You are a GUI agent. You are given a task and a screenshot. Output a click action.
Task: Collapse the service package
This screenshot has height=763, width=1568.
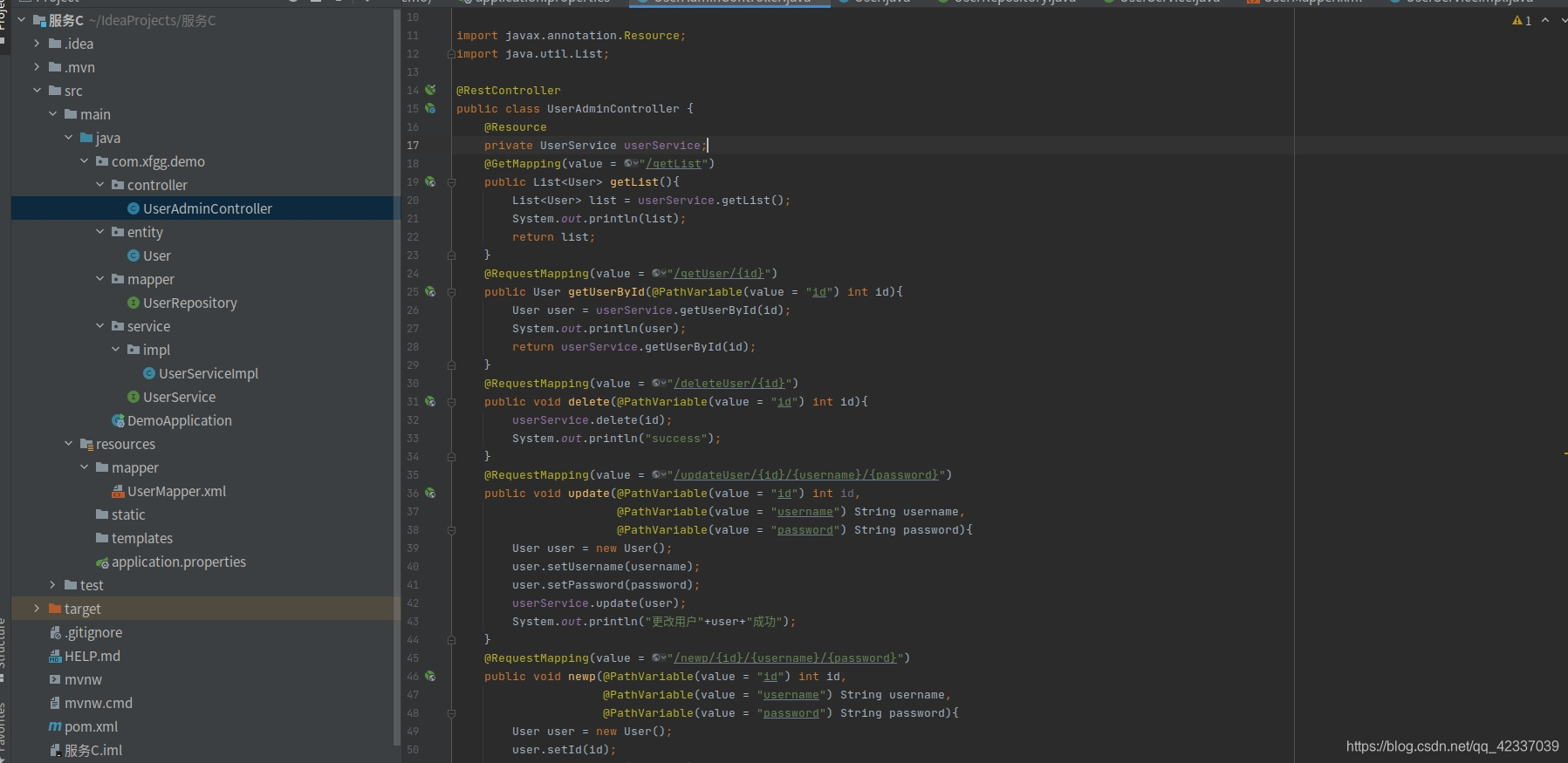(99, 325)
